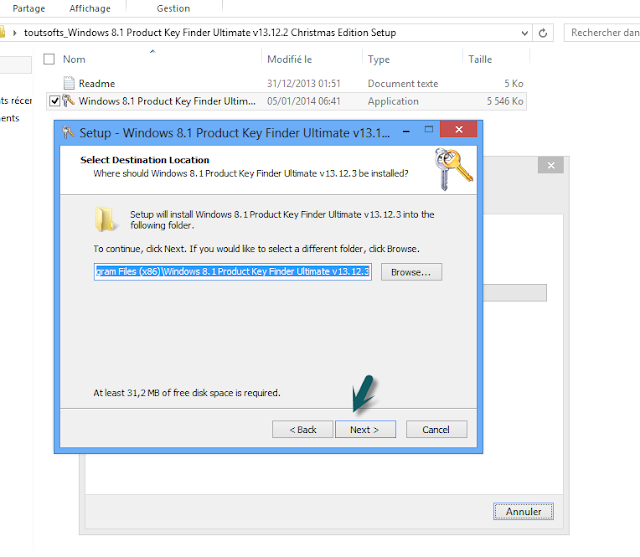Refresh the Explorer folder view

543,33
